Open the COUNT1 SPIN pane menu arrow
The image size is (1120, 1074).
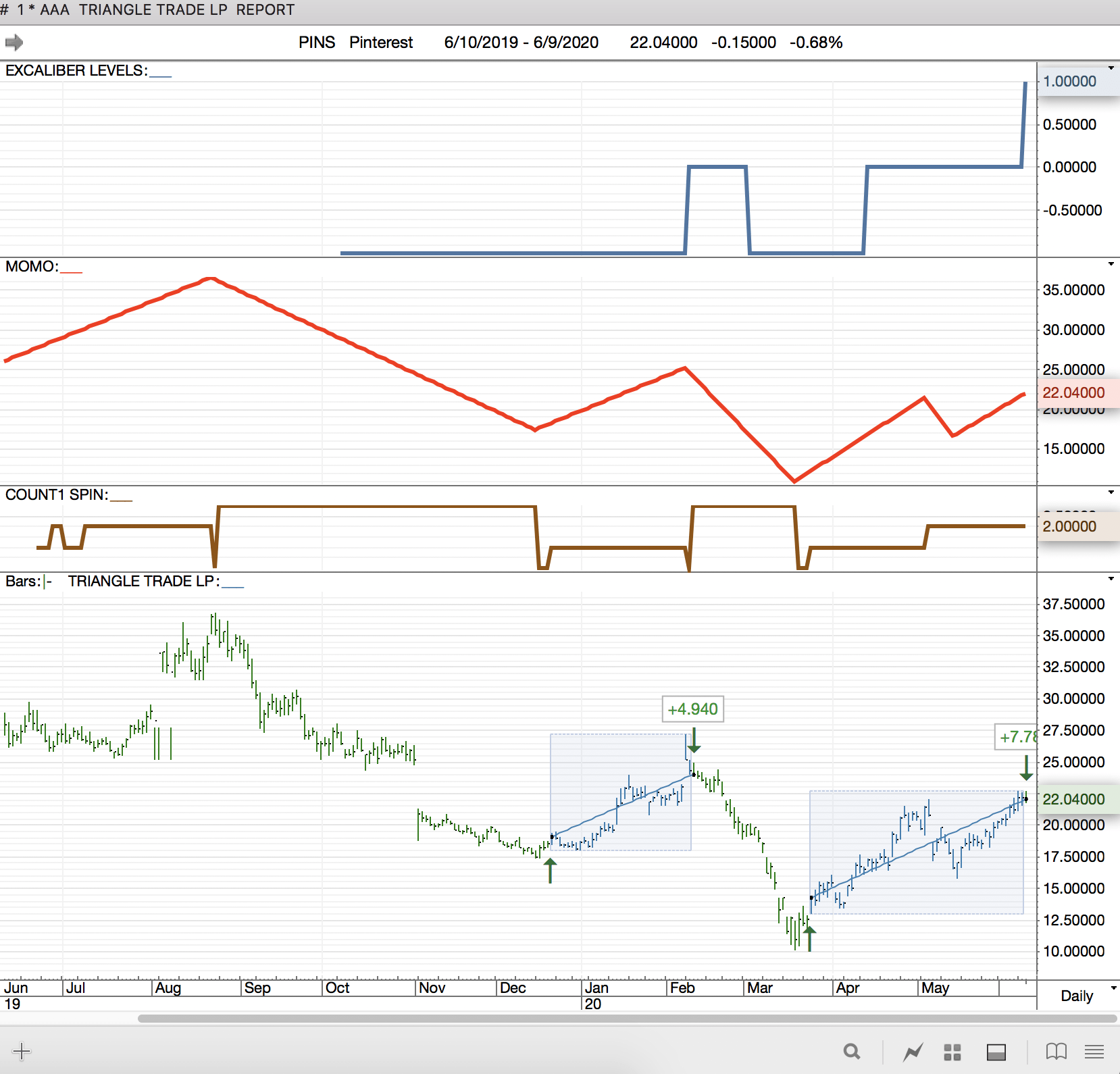pos(1111,492)
